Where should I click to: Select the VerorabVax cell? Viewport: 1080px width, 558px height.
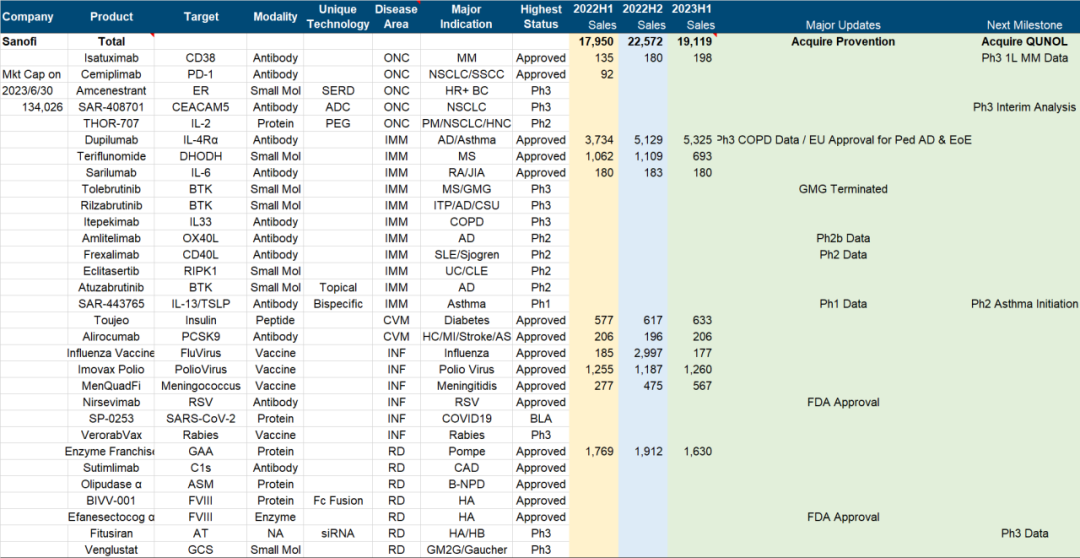tap(111, 435)
